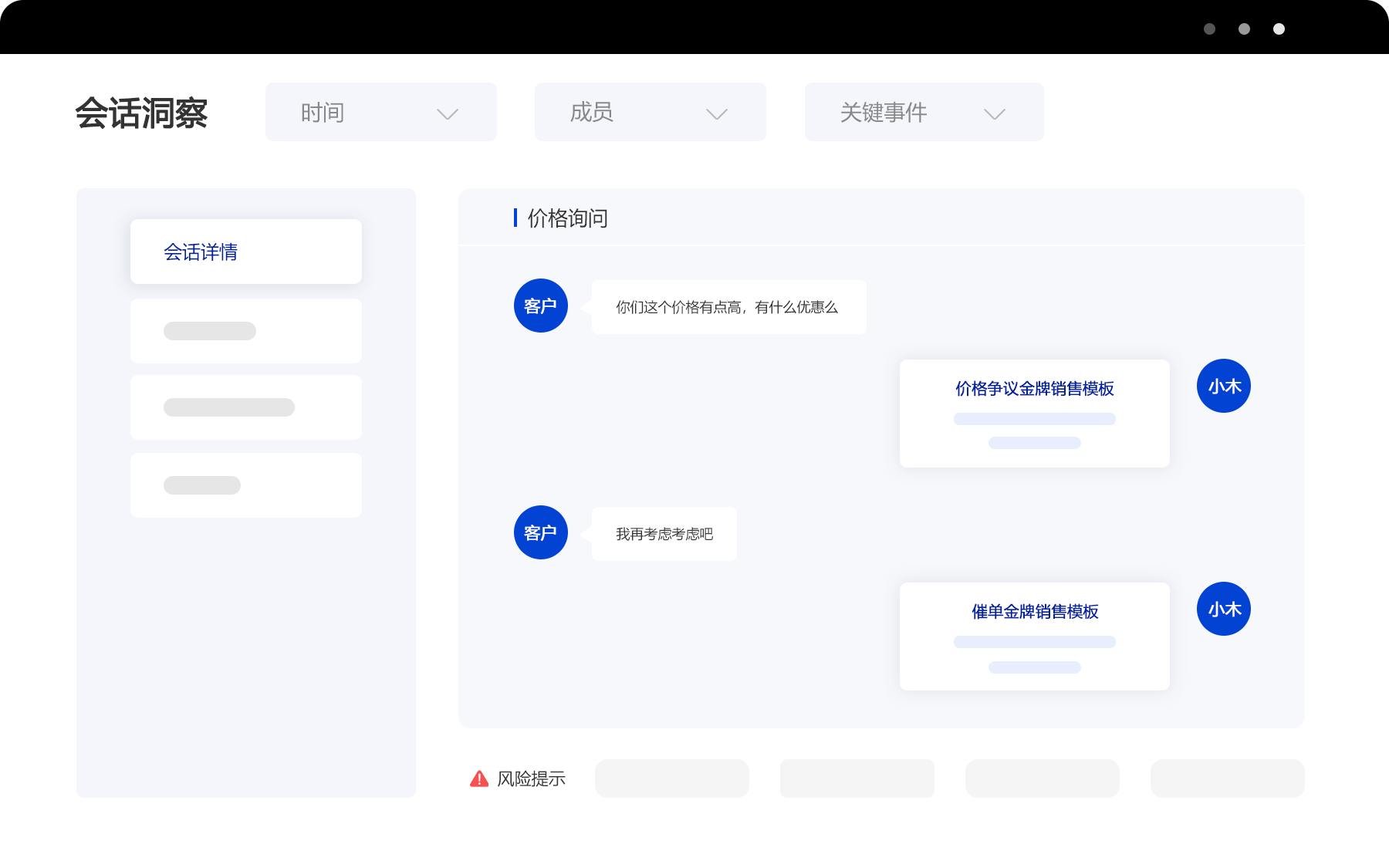
Task: Click the 价格询问 section heading
Action: (568, 218)
